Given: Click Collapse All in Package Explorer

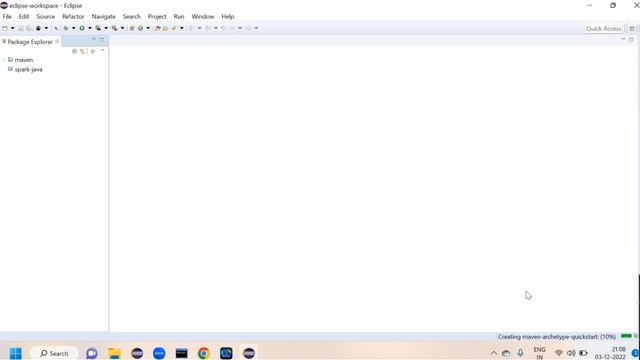Looking at the screenshot, I should coord(74,51).
